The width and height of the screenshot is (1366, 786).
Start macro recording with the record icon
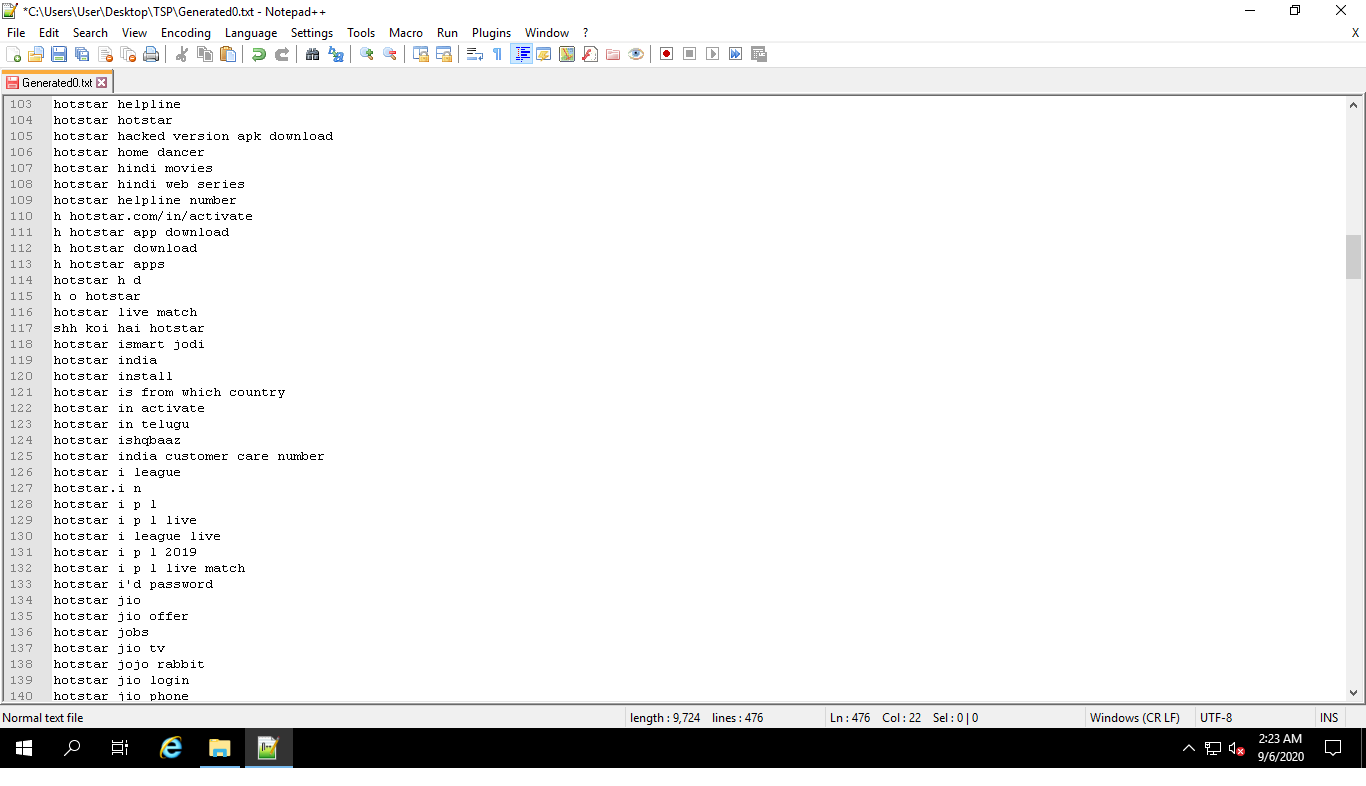(665, 54)
